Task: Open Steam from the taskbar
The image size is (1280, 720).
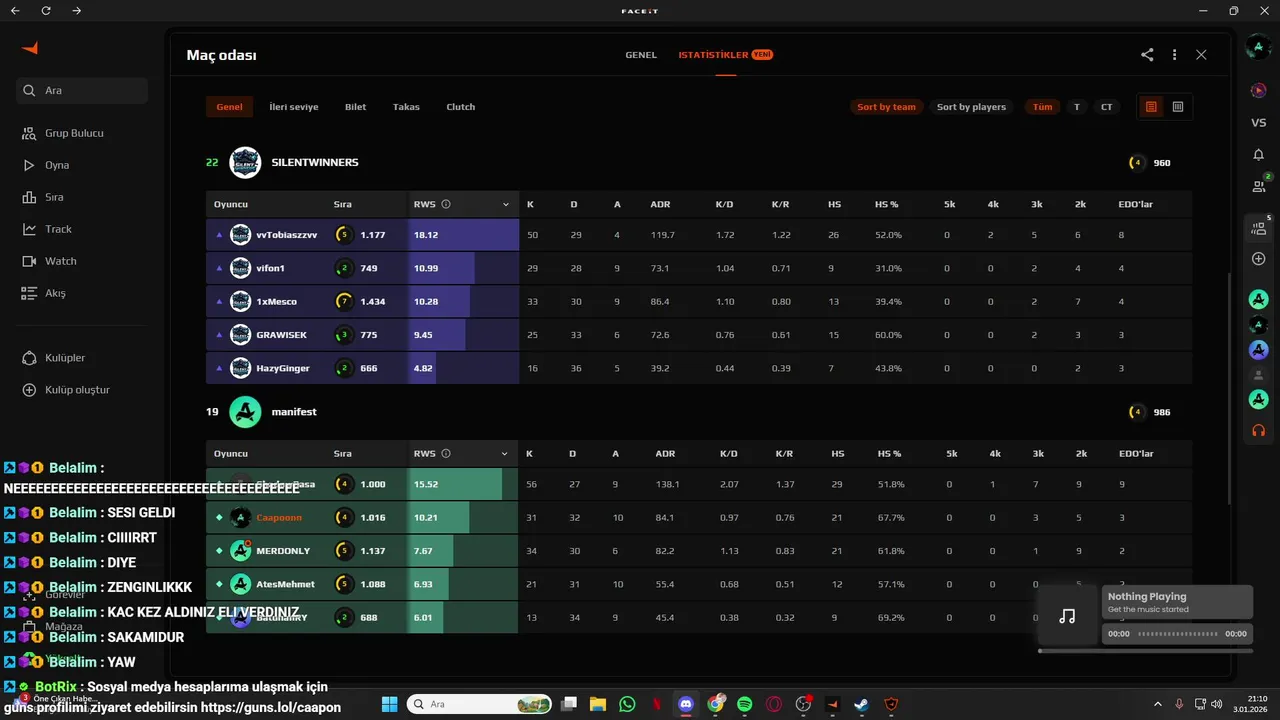Action: pyautogui.click(x=861, y=704)
